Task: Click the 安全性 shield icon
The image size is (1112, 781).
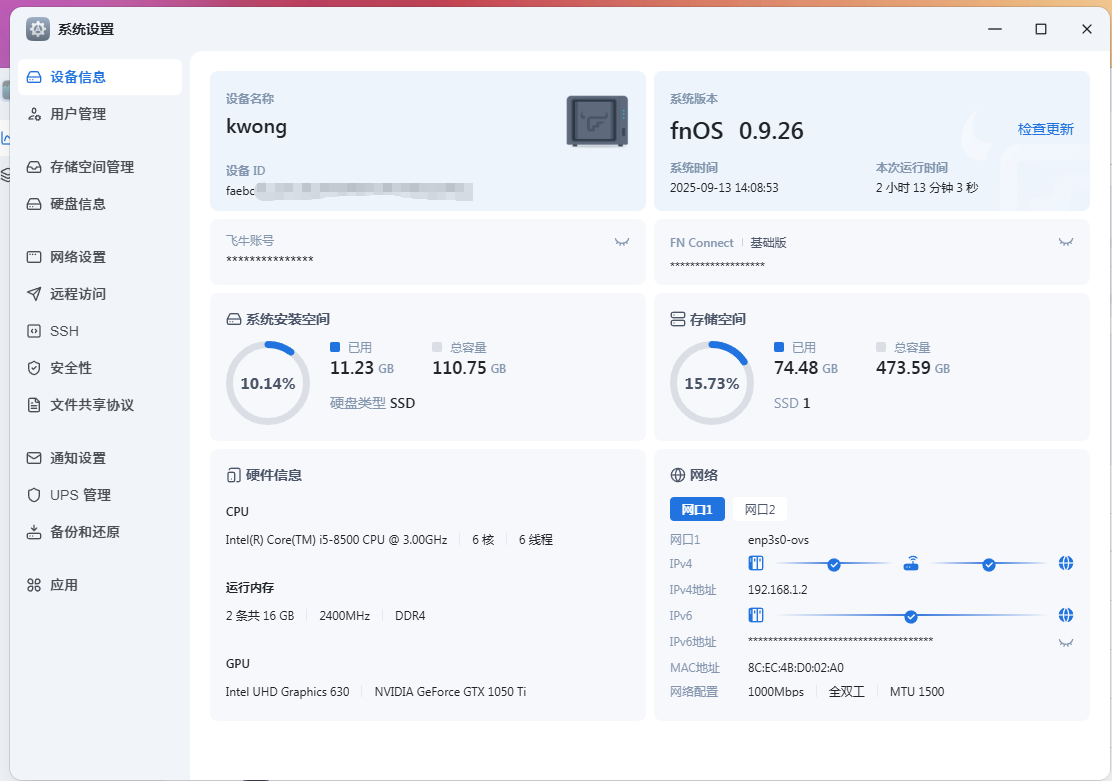Action: pyautogui.click(x=34, y=368)
